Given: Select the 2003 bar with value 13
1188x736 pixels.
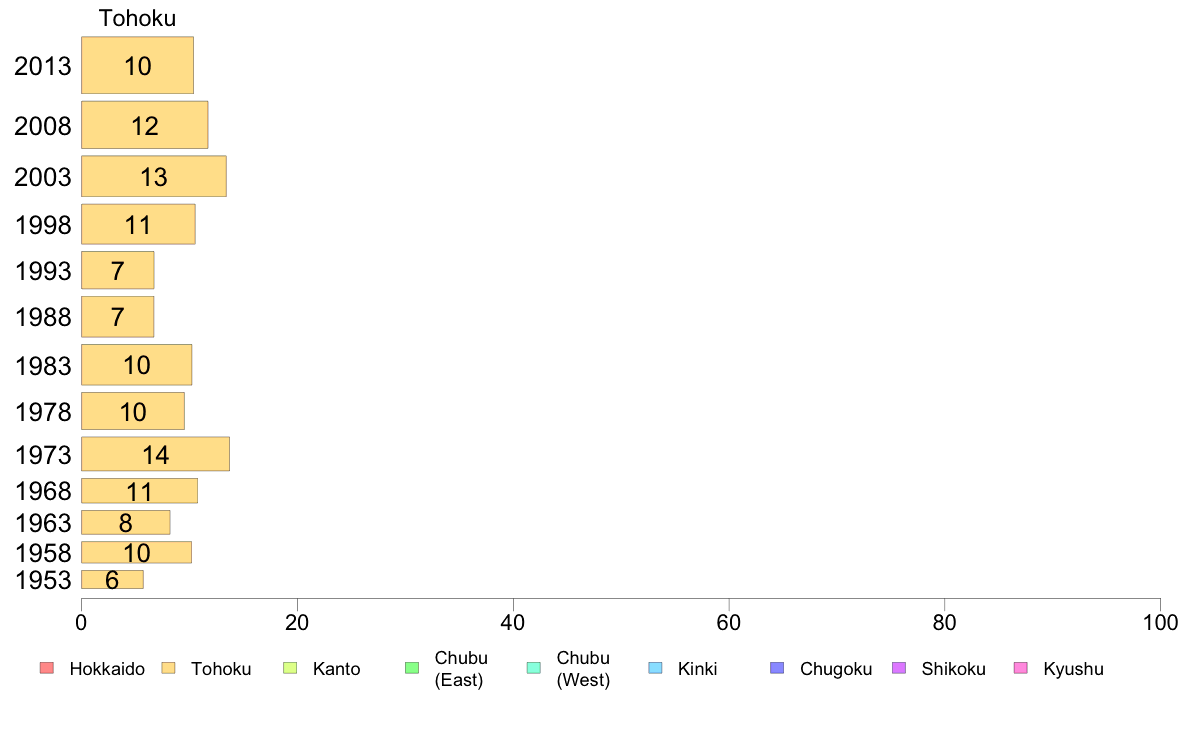Looking at the screenshot, I should 154,176.
